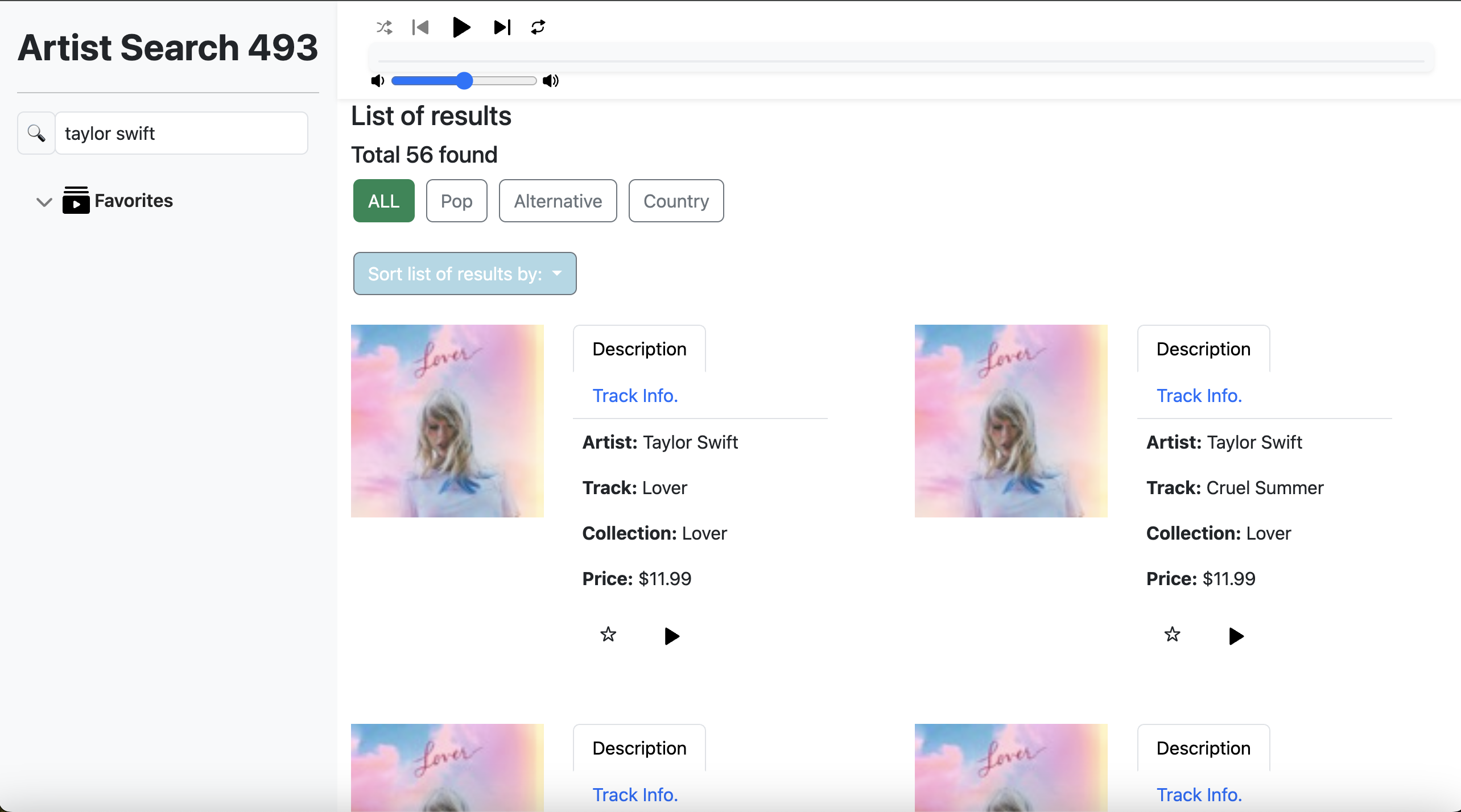This screenshot has width=1461, height=812.
Task: Click the high volume speaker icon
Action: (551, 81)
